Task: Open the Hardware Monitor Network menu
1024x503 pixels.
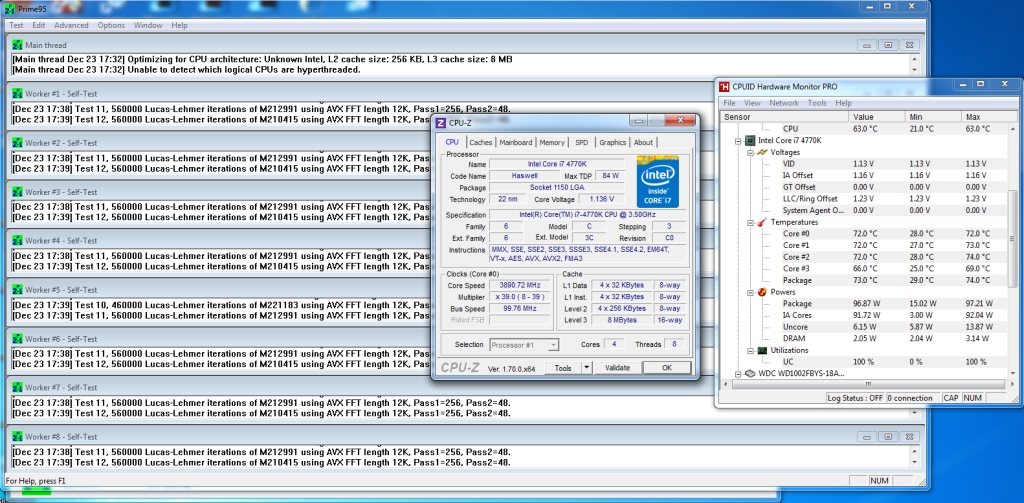Action: [784, 103]
